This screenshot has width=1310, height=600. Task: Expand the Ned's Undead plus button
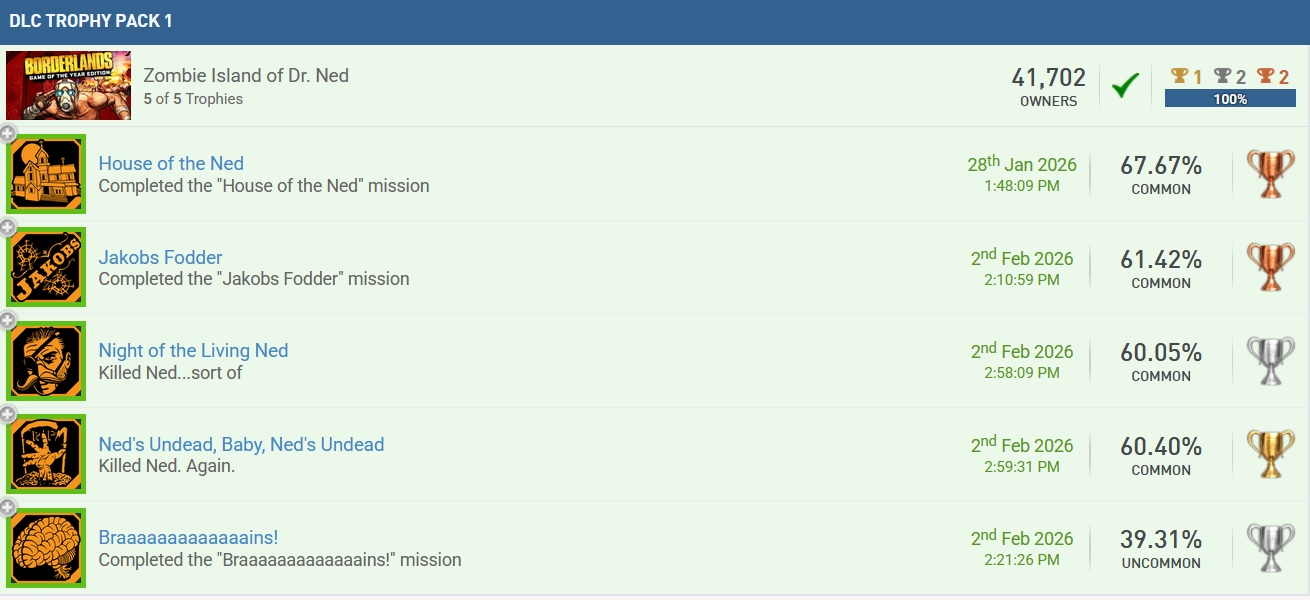click(8, 414)
